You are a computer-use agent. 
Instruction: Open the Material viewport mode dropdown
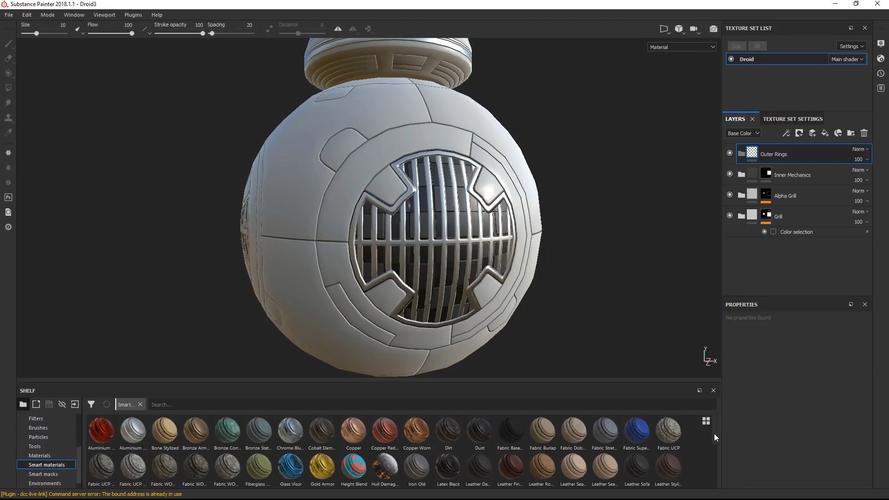coord(682,47)
